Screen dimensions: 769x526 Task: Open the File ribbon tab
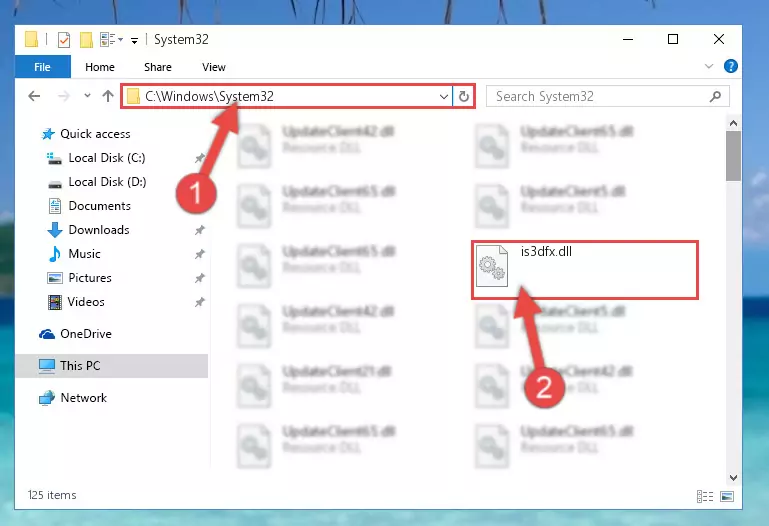click(x=43, y=67)
